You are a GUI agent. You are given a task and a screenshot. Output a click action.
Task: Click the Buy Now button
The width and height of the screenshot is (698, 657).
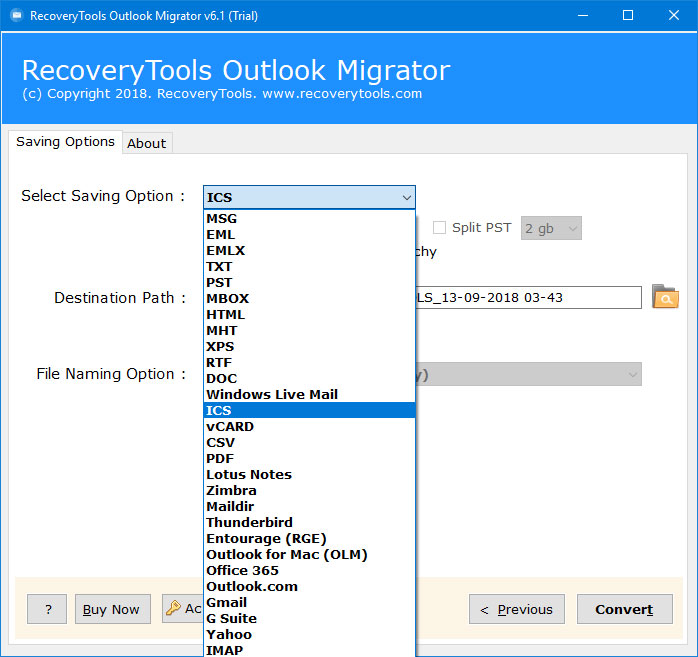111,609
